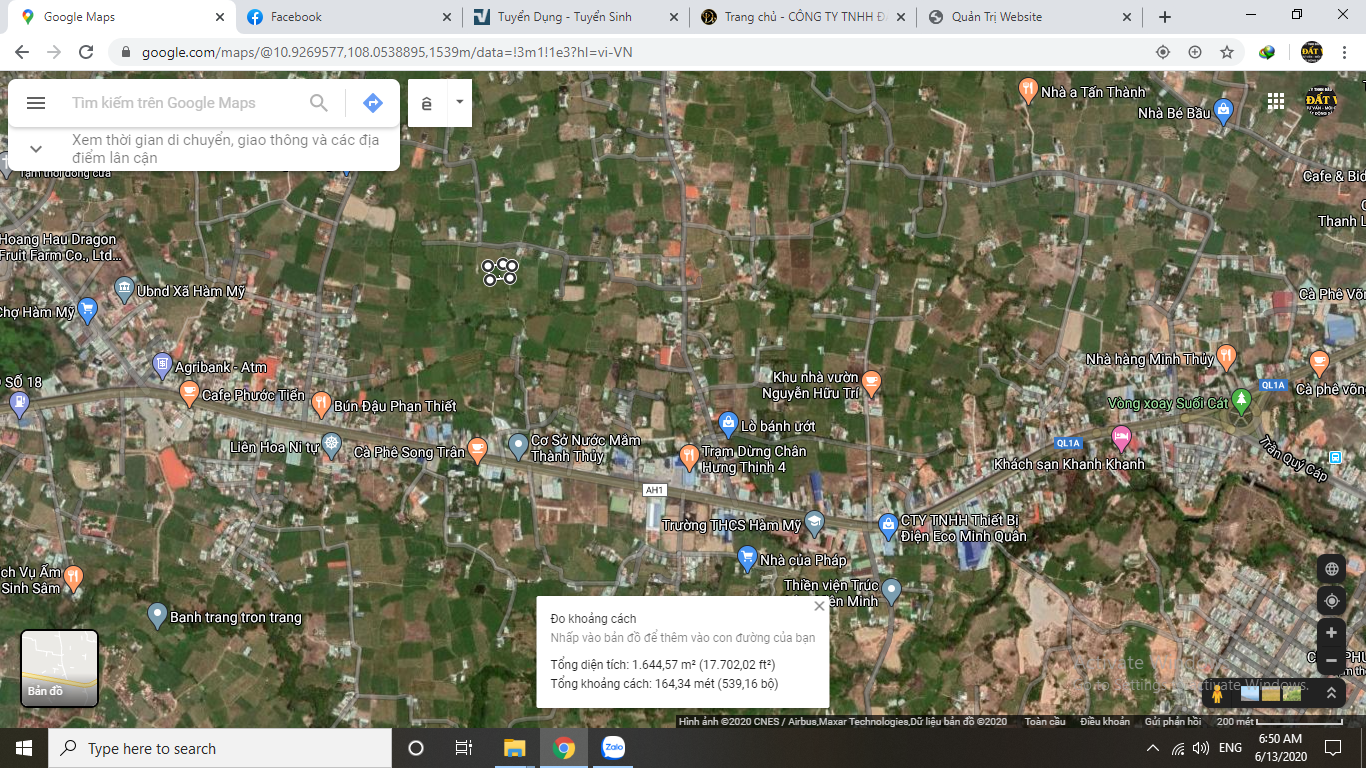The height and width of the screenshot is (768, 1366).
Task: Show my current location on the map
Action: tap(1331, 601)
